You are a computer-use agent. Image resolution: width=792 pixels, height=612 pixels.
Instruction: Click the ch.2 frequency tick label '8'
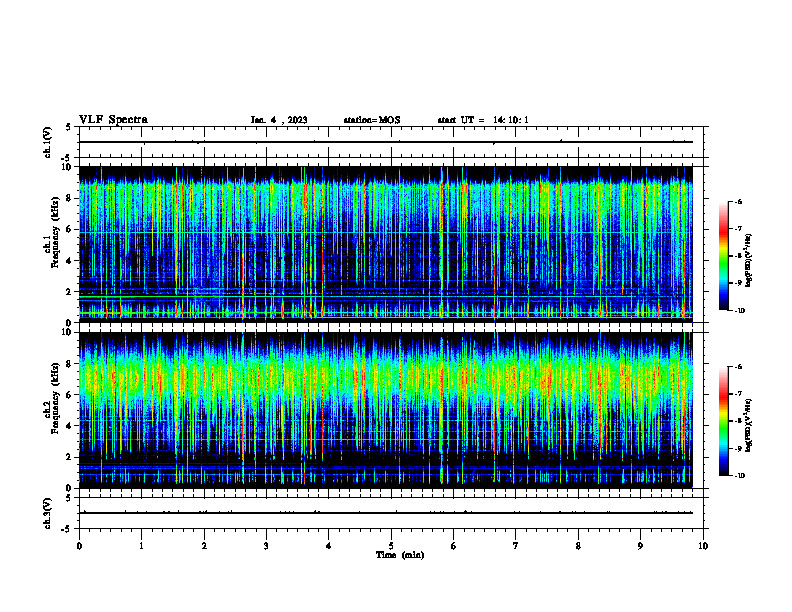tap(69, 364)
